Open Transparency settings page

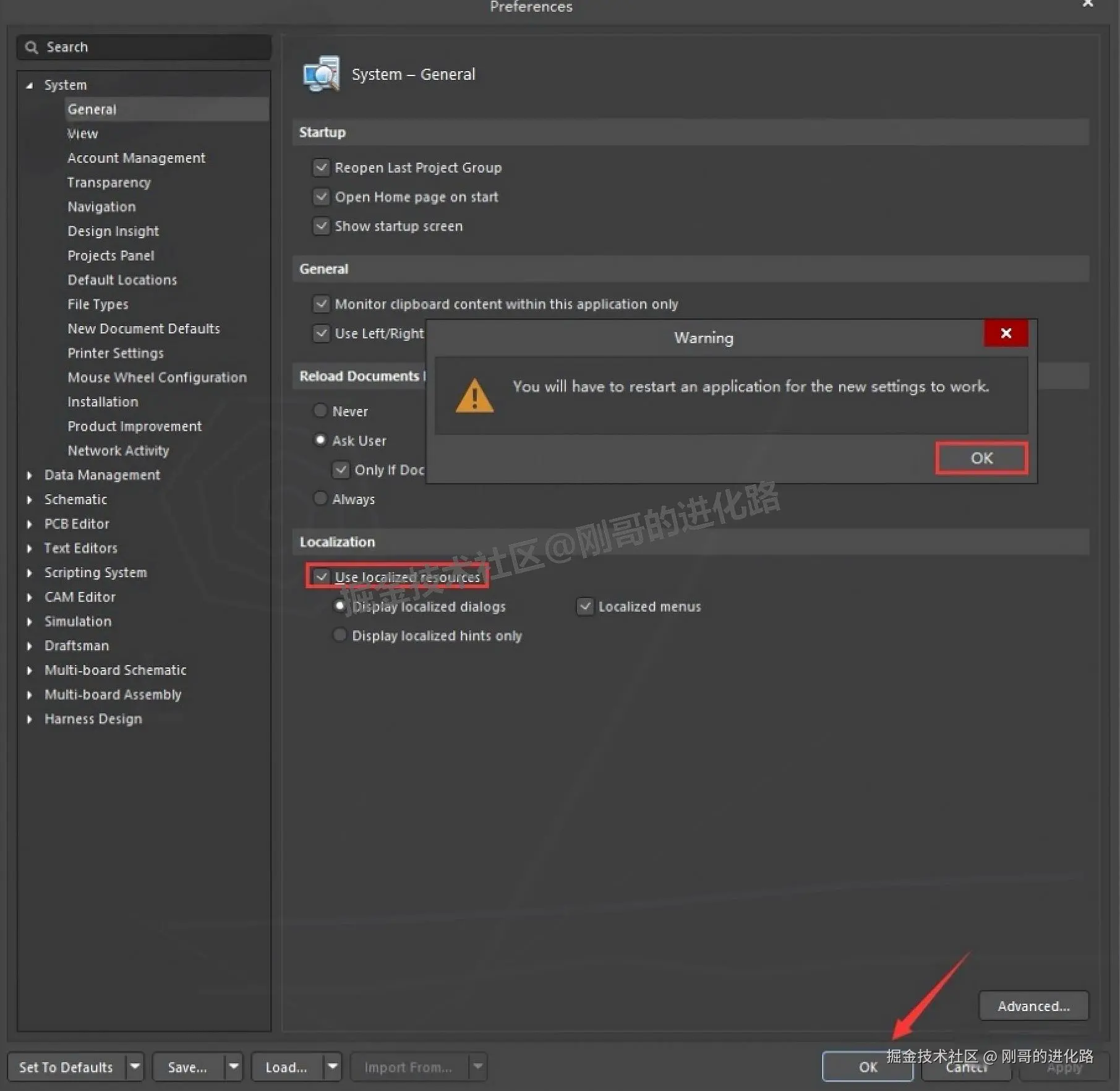pos(109,182)
